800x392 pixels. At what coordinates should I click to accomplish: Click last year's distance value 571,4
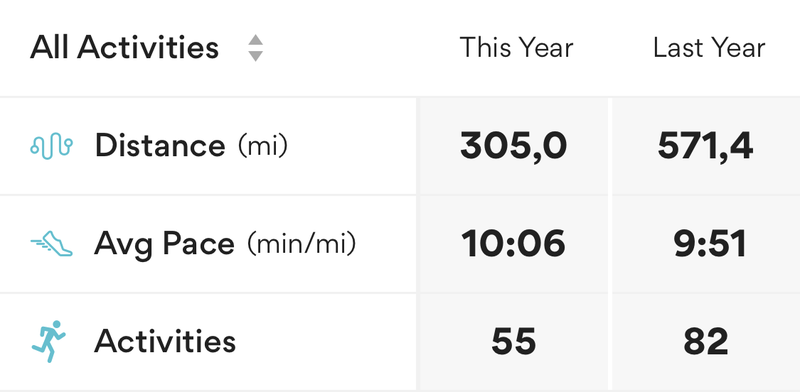[705, 146]
